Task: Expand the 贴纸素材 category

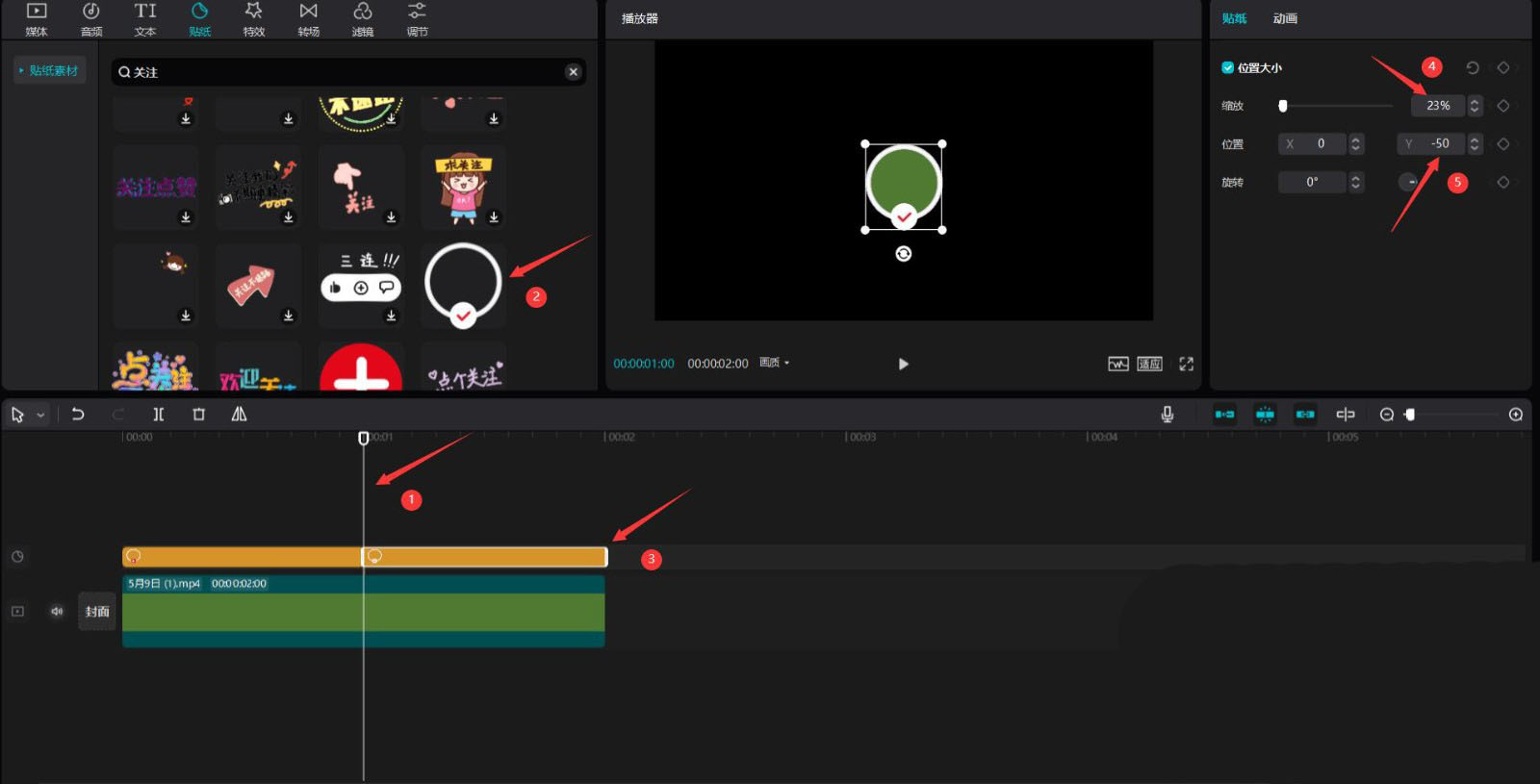Action: [49, 70]
